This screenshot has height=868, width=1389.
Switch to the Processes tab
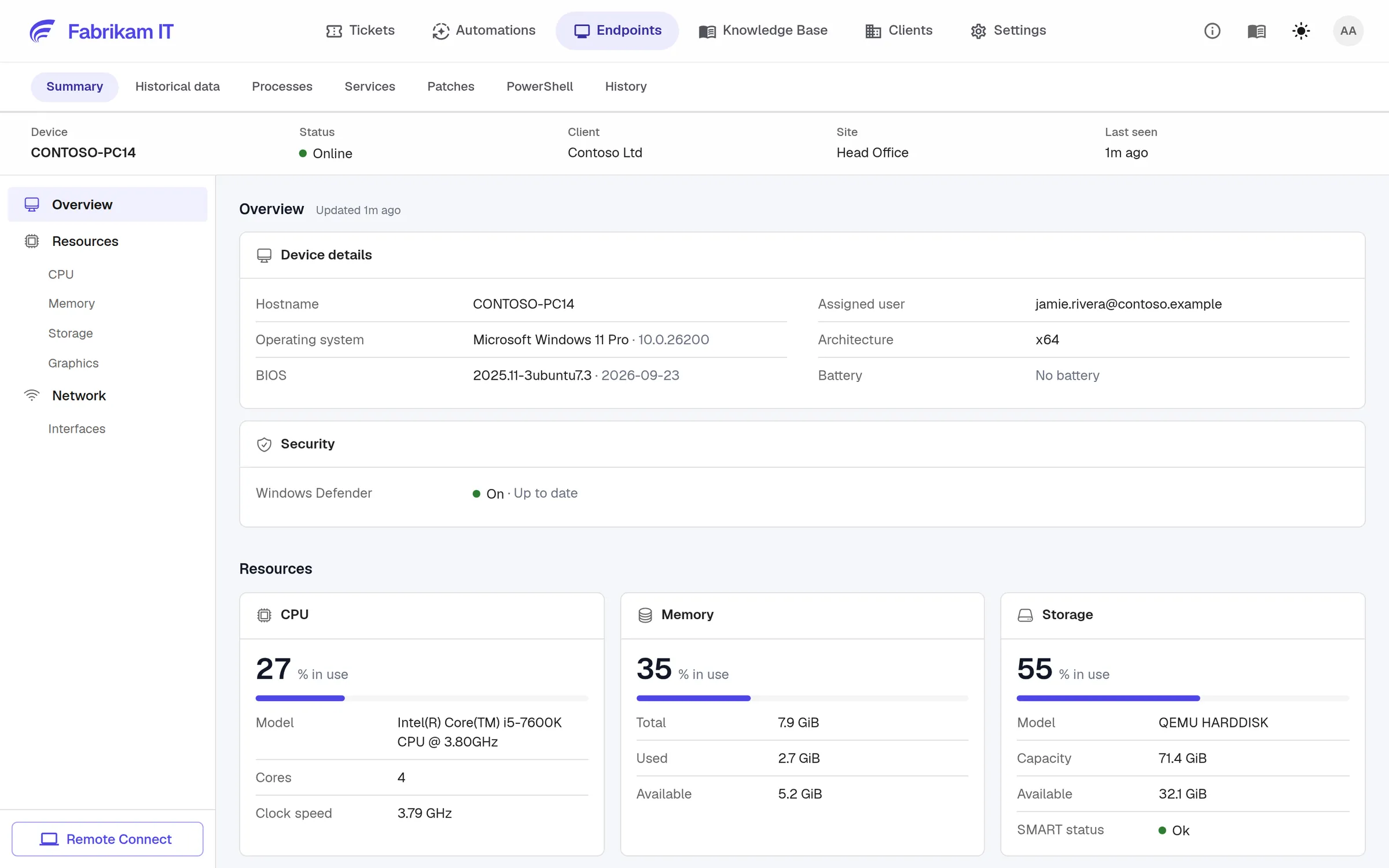click(282, 87)
